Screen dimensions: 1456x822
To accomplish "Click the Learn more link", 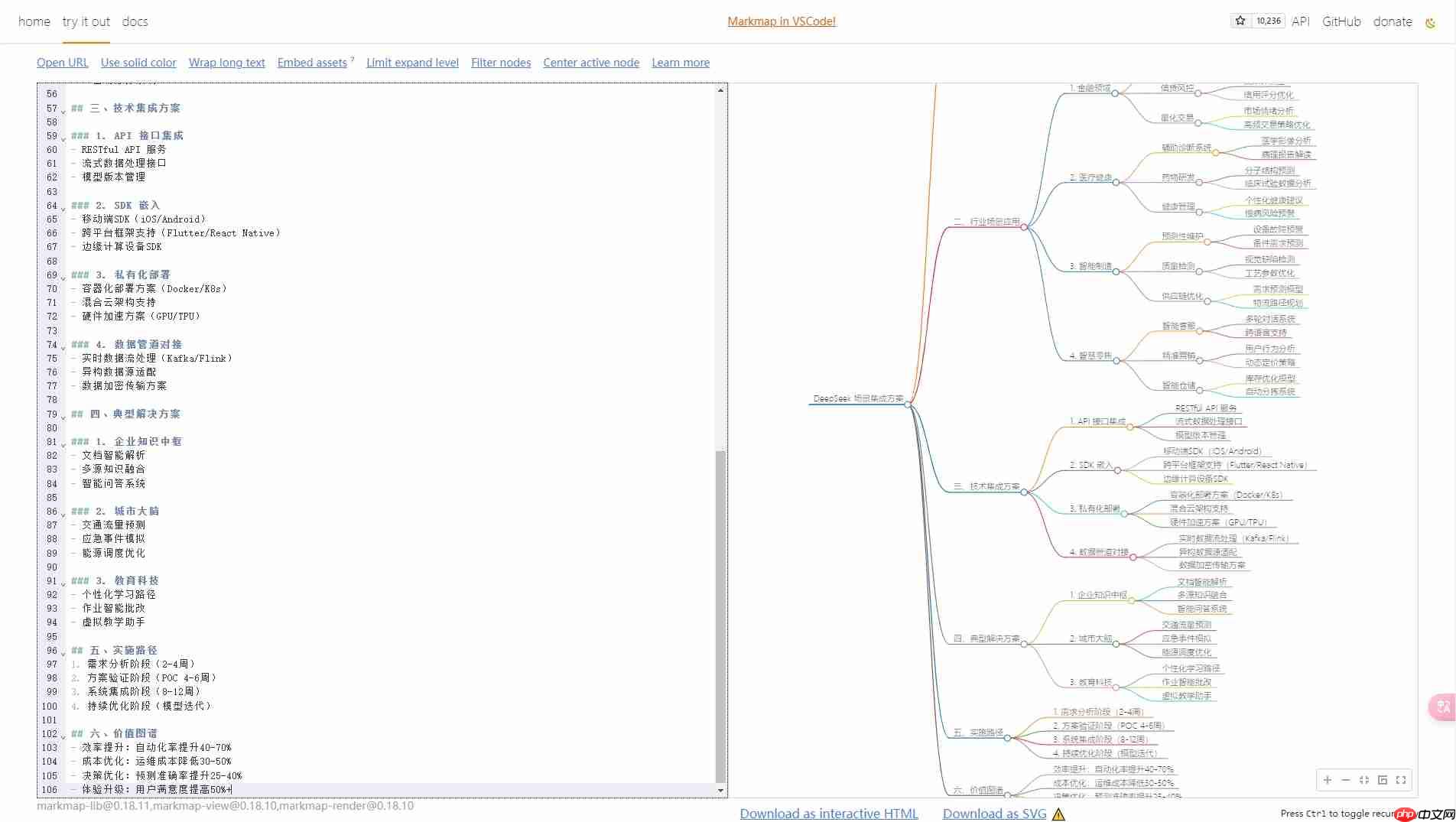I will [681, 63].
